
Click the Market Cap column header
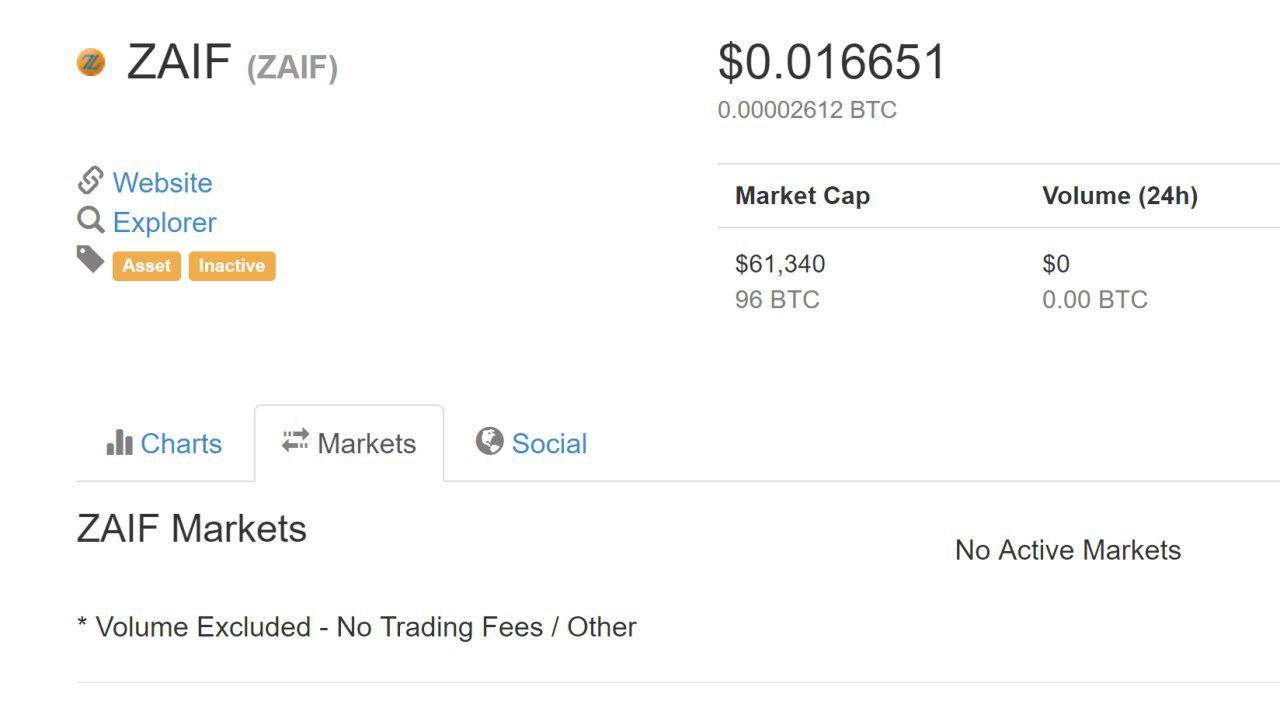tap(802, 196)
